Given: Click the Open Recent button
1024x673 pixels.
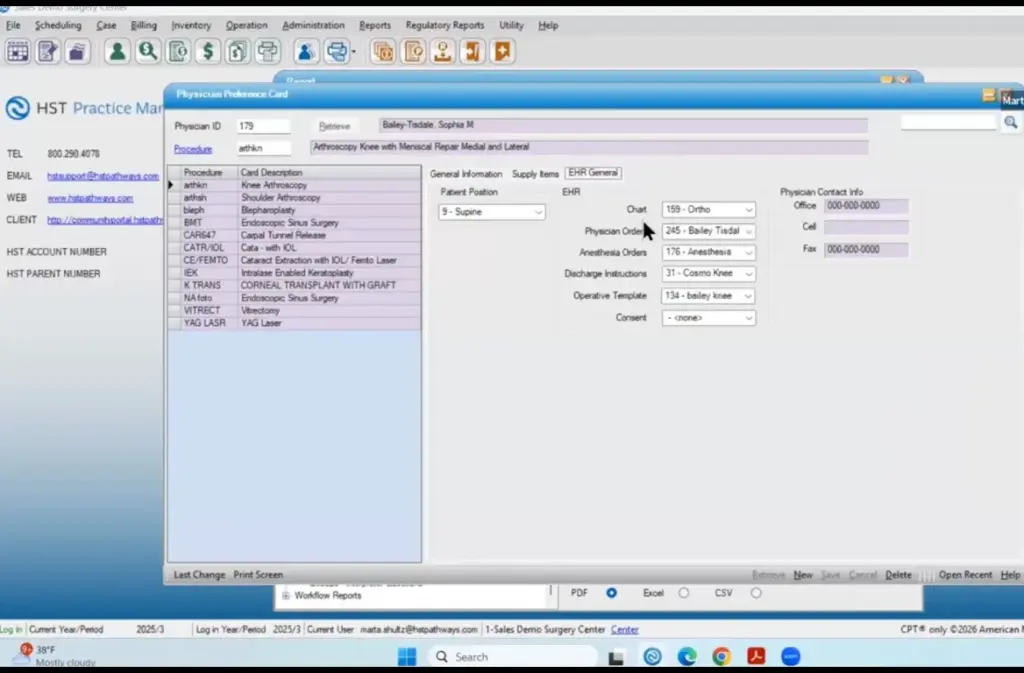Looking at the screenshot, I should pos(965,574).
